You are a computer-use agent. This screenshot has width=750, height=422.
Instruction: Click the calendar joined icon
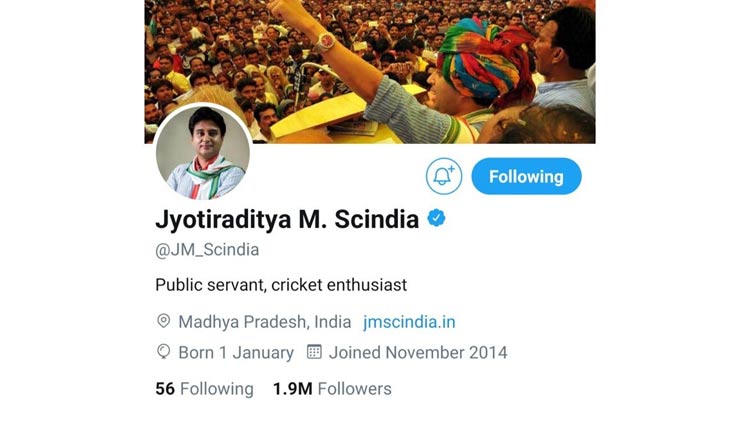point(314,352)
